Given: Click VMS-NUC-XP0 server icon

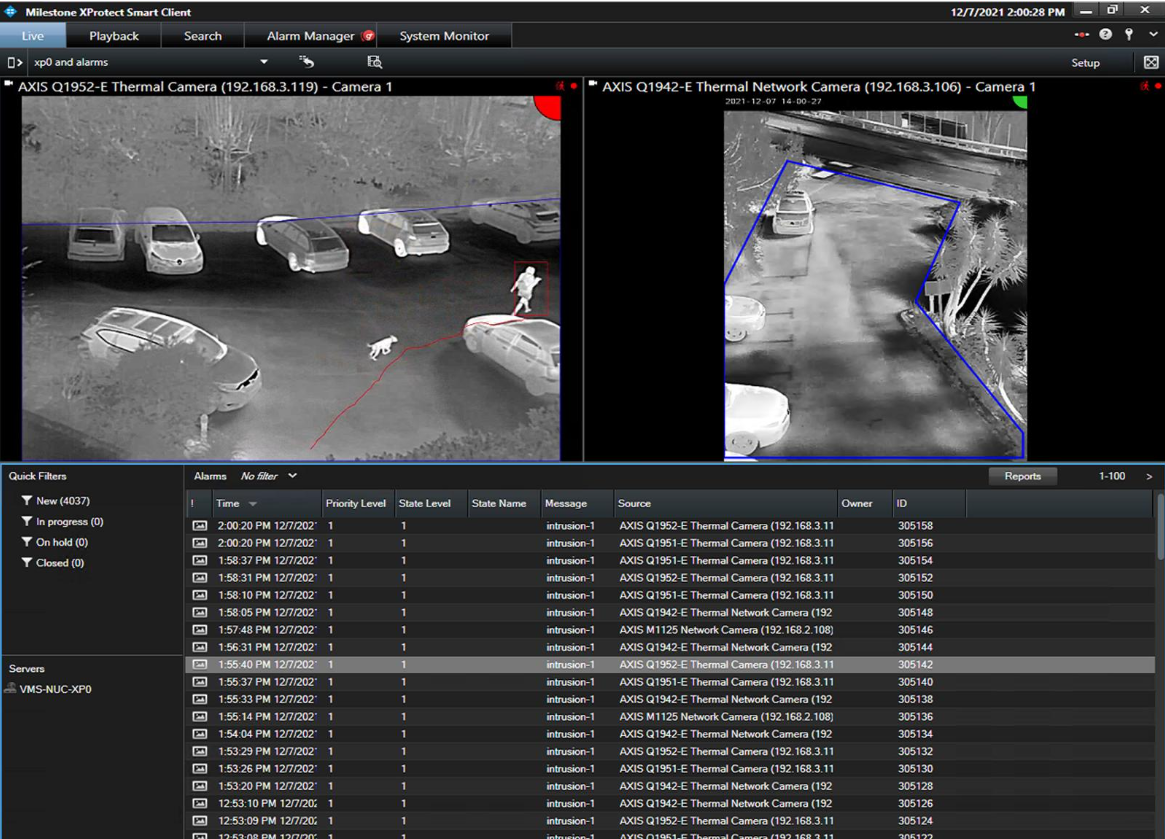Looking at the screenshot, I should pos(11,689).
